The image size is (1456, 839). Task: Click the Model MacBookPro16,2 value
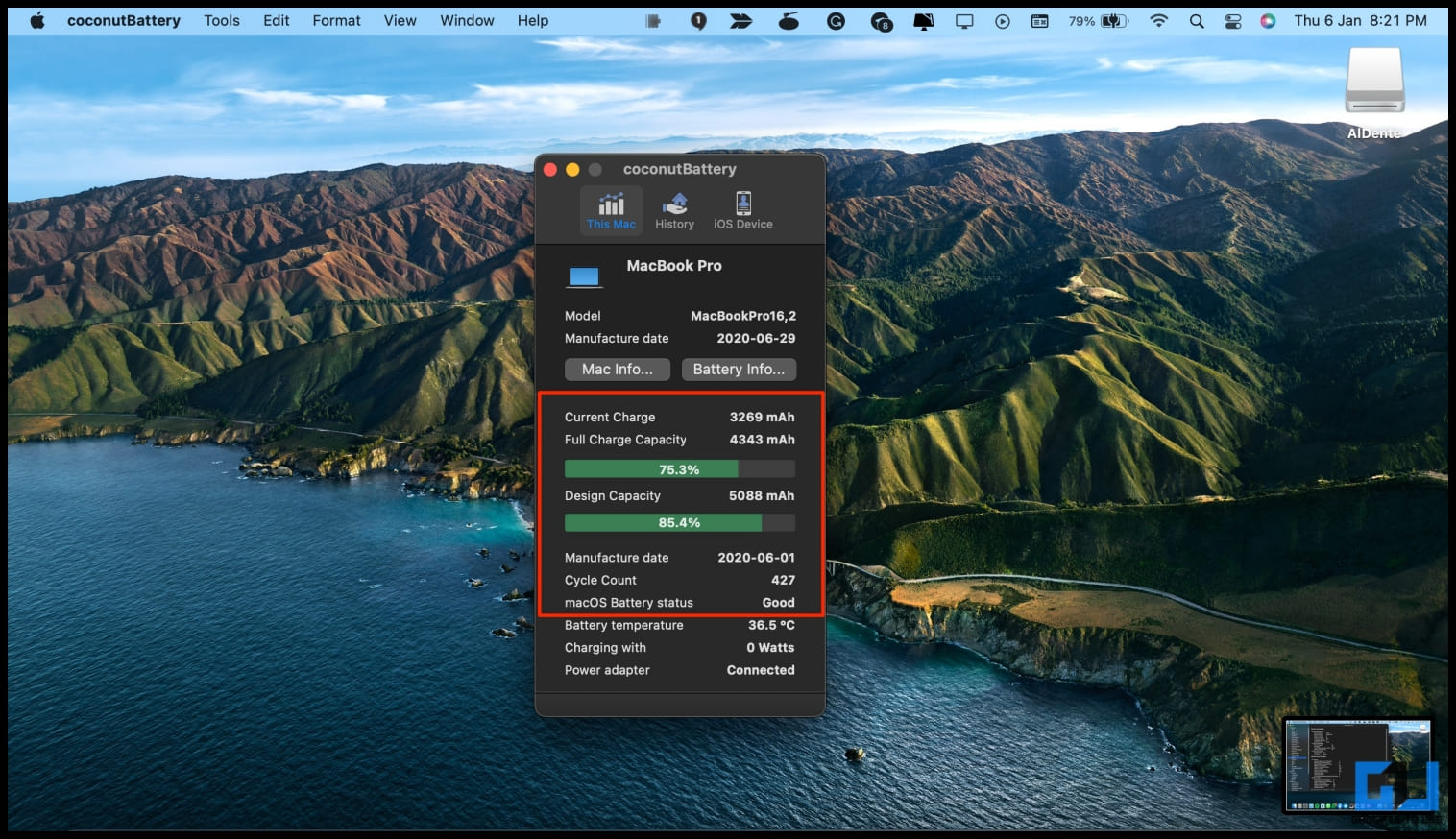743,316
